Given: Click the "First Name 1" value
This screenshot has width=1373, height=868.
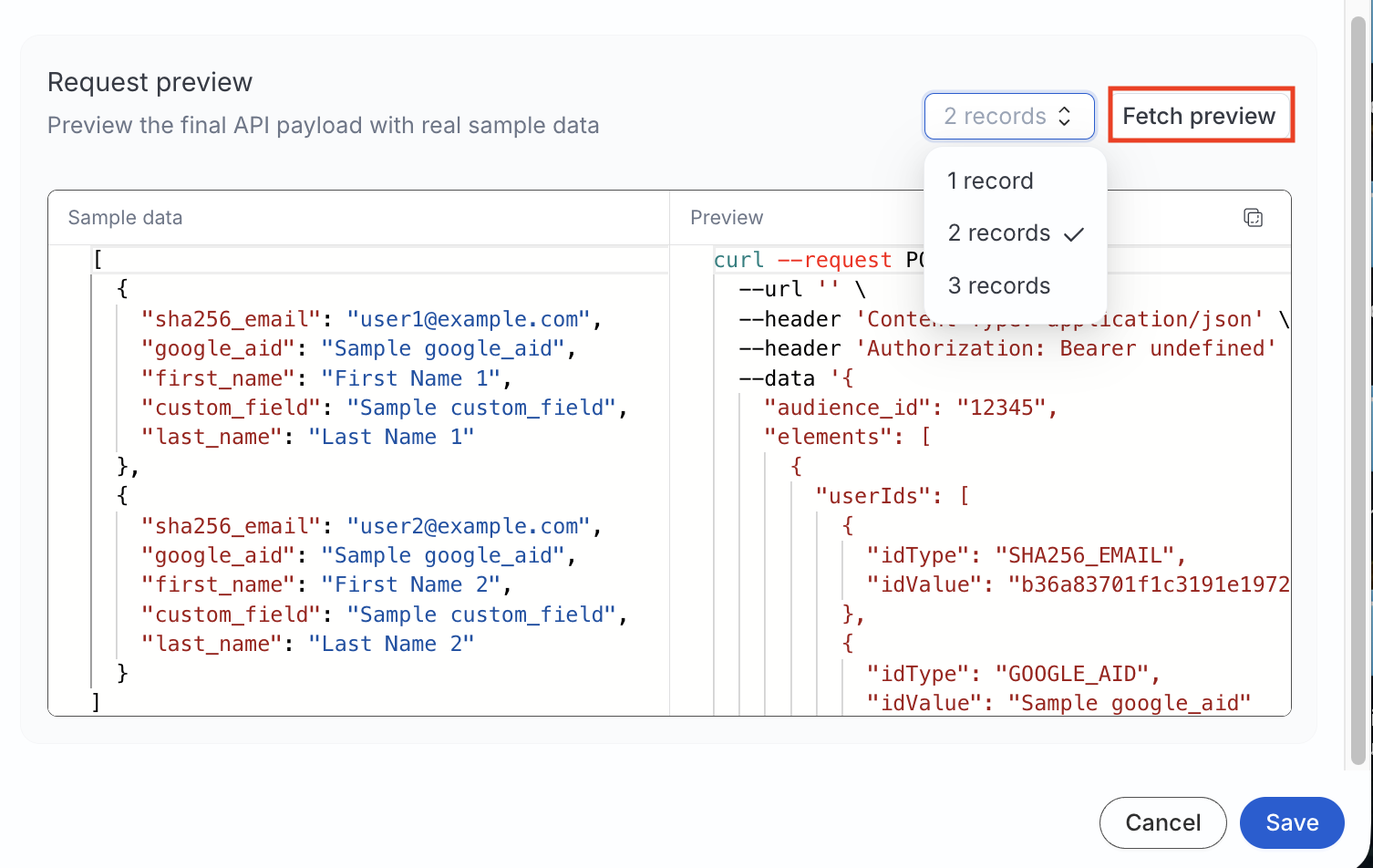Looking at the screenshot, I should (x=410, y=378).
